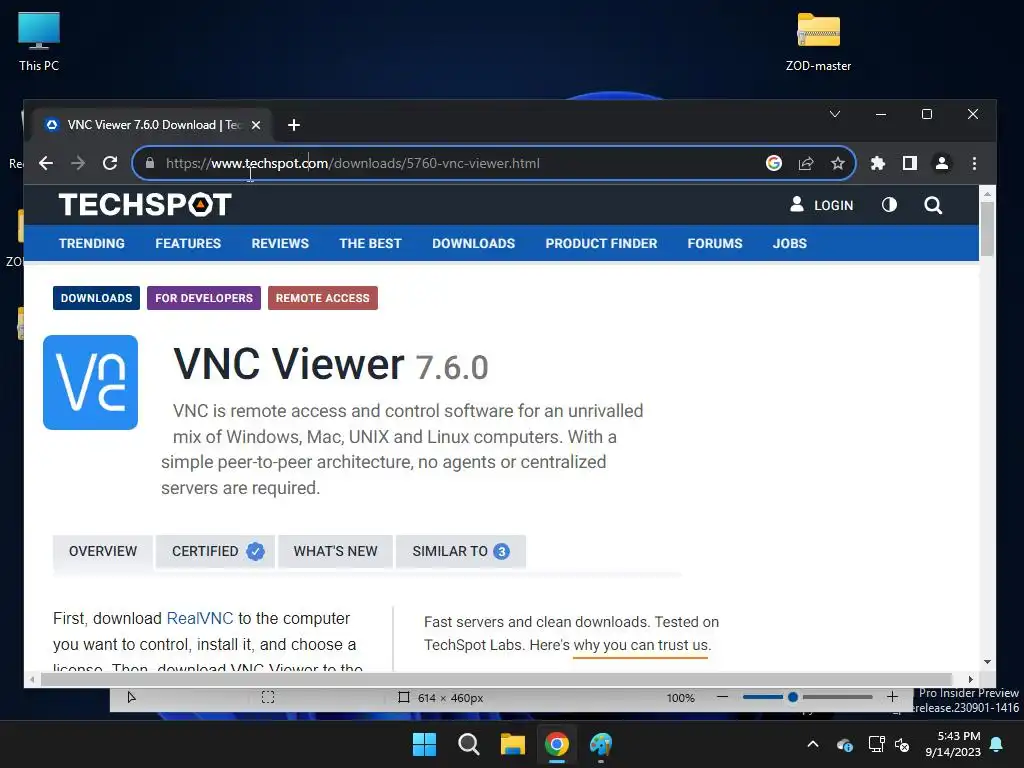The image size is (1024, 768).
Task: Follow the RealVNC link
Action: click(x=200, y=618)
